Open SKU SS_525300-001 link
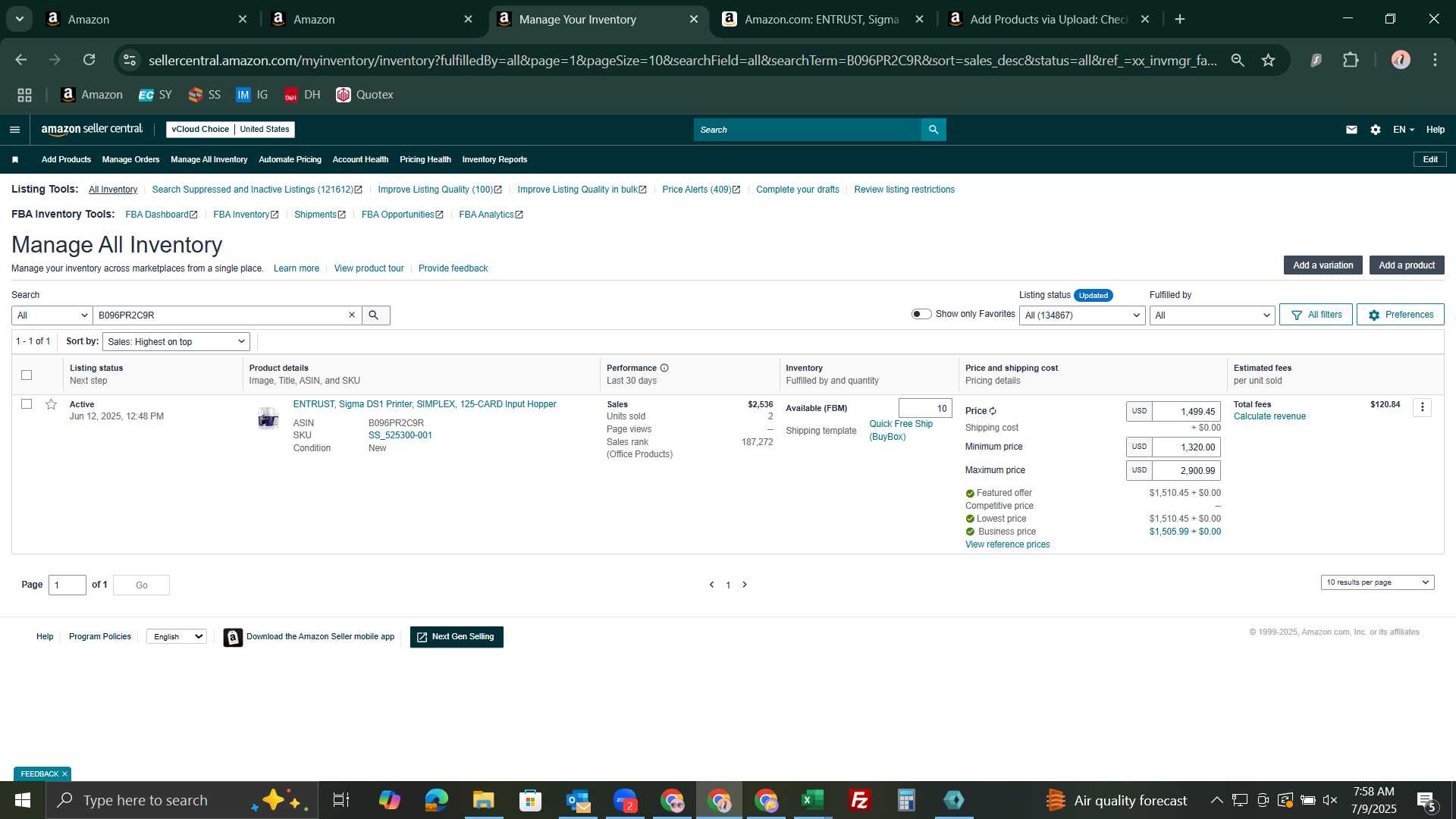The height and width of the screenshot is (819, 1456). [x=400, y=435]
